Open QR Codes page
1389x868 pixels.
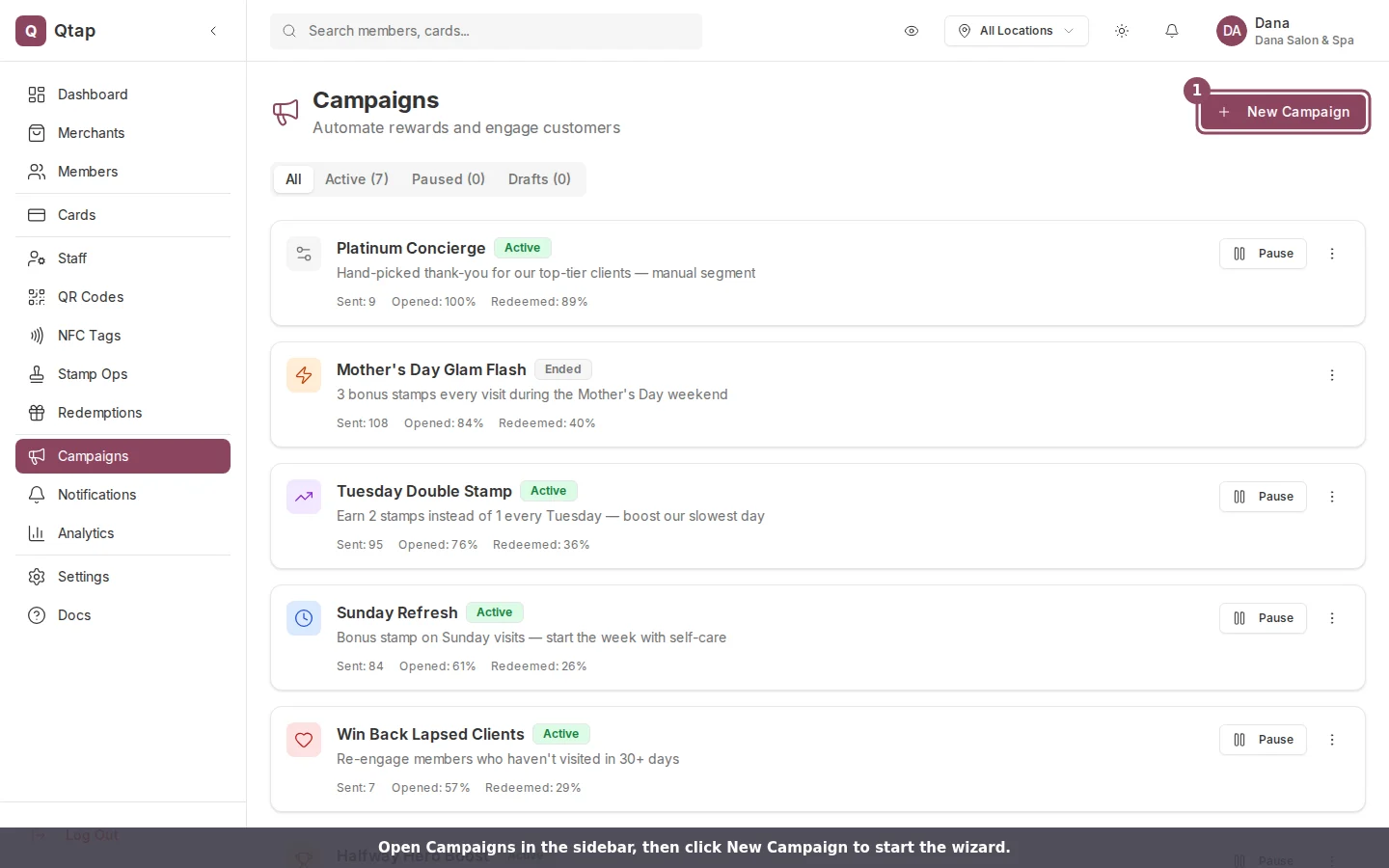[x=123, y=297]
